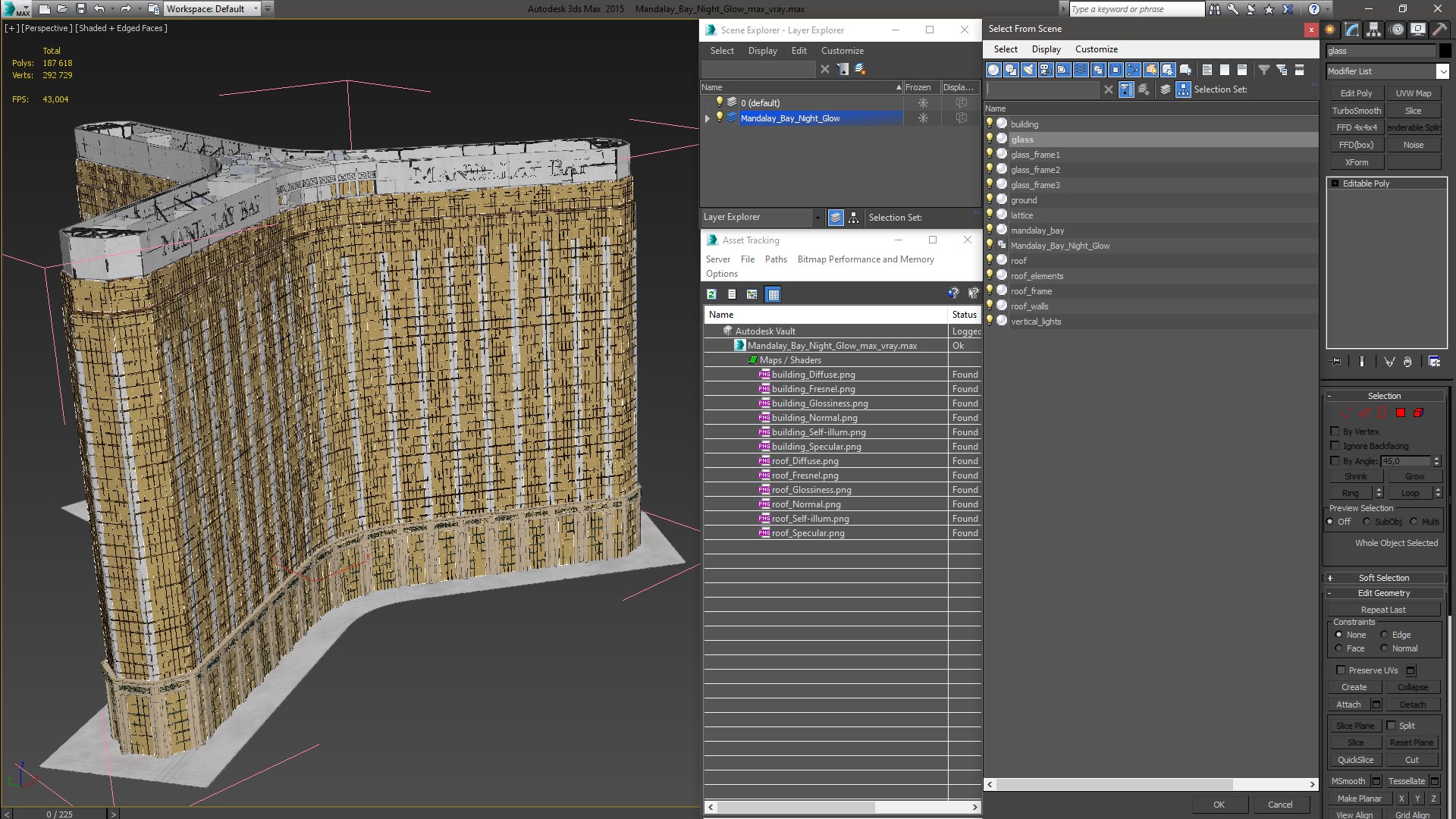
Task: Collapse the Edit Geometry rollout
Action: click(x=1329, y=593)
